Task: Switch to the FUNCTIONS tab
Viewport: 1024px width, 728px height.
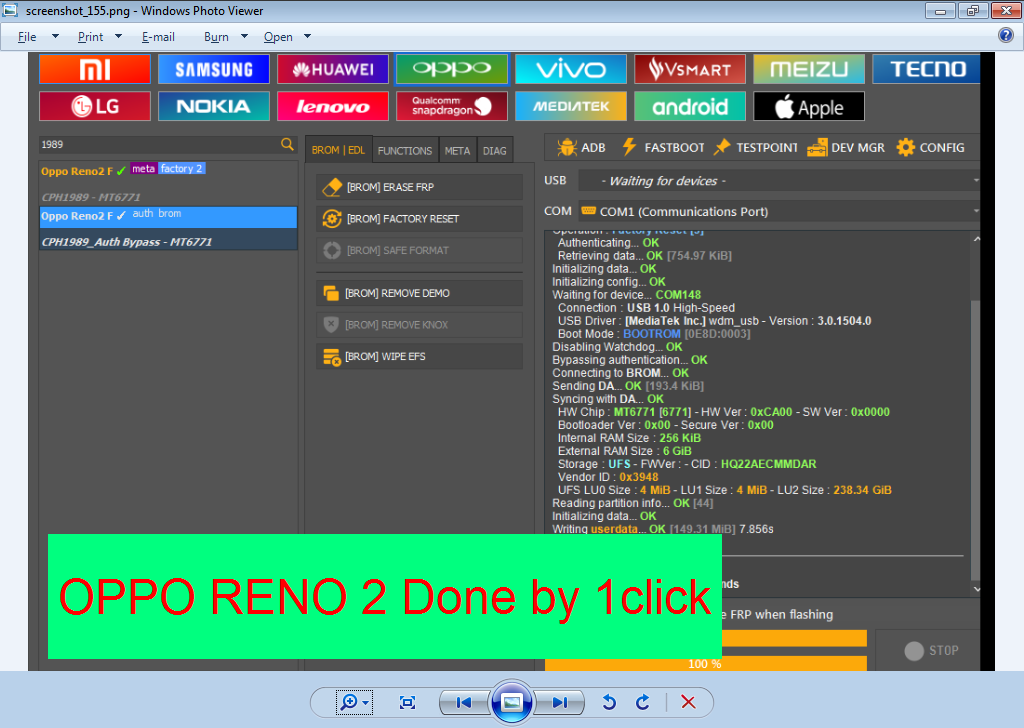Action: click(405, 150)
